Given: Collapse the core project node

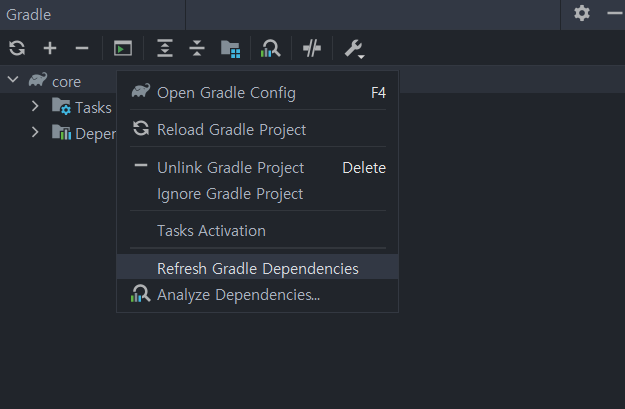Looking at the screenshot, I should pyautogui.click(x=13, y=79).
